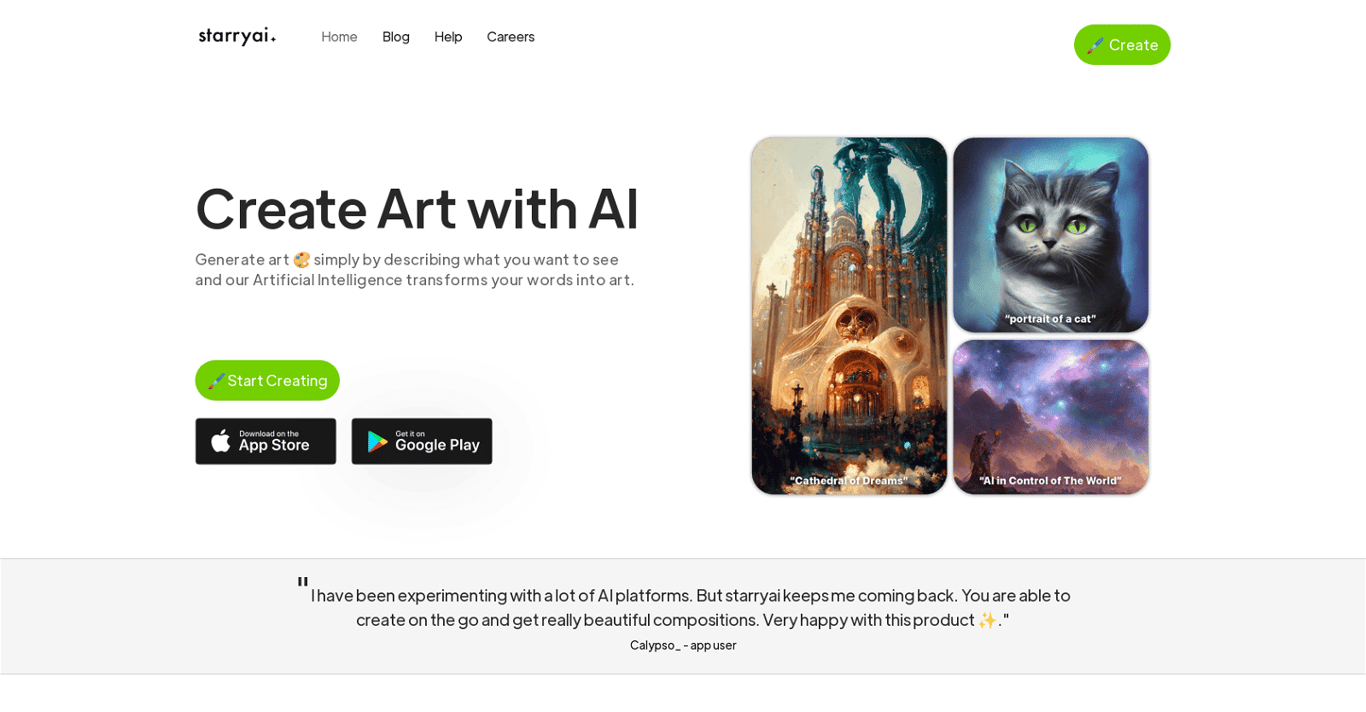Open the Home nav link

click(339, 36)
